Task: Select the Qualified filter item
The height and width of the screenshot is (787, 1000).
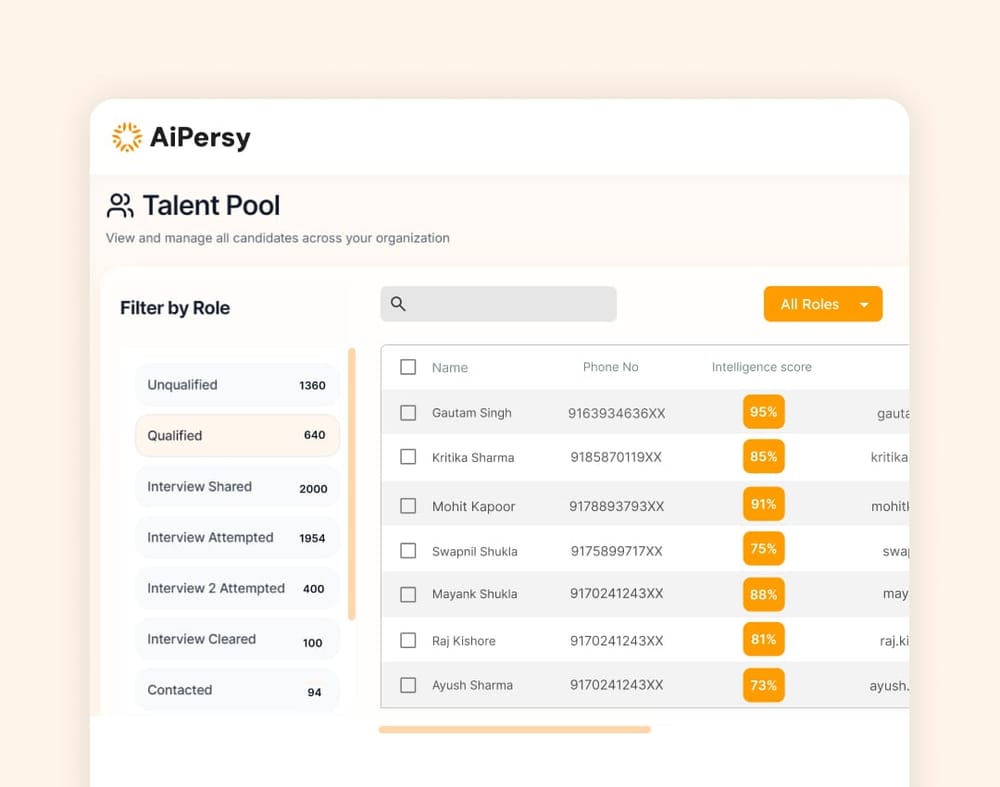Action: 237,436
